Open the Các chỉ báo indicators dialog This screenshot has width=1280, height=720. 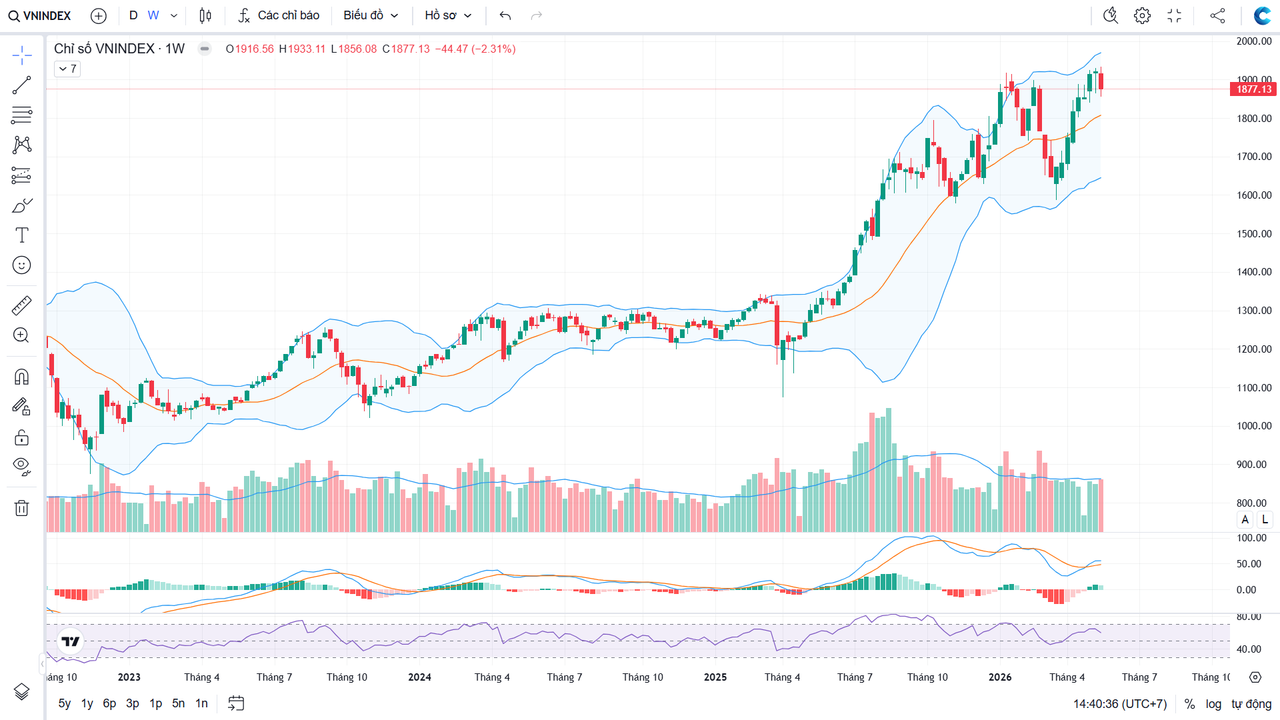tap(278, 16)
